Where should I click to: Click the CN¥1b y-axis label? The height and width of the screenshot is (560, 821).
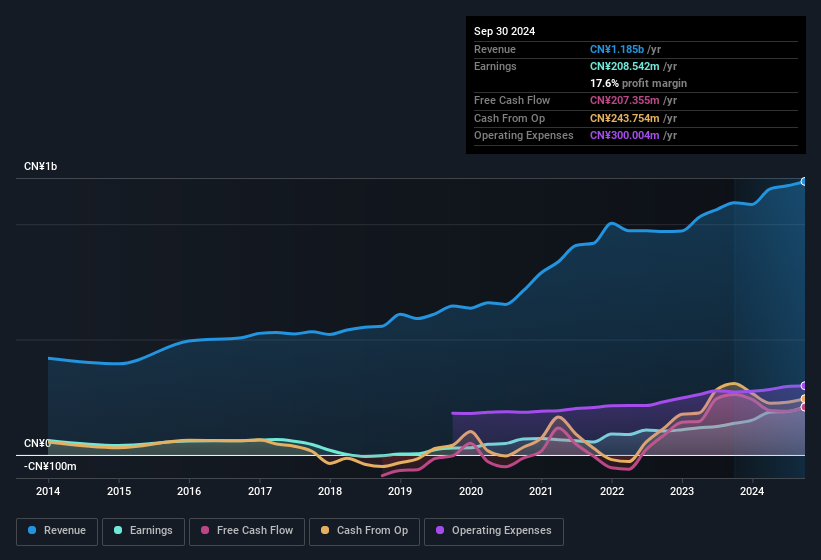point(40,166)
